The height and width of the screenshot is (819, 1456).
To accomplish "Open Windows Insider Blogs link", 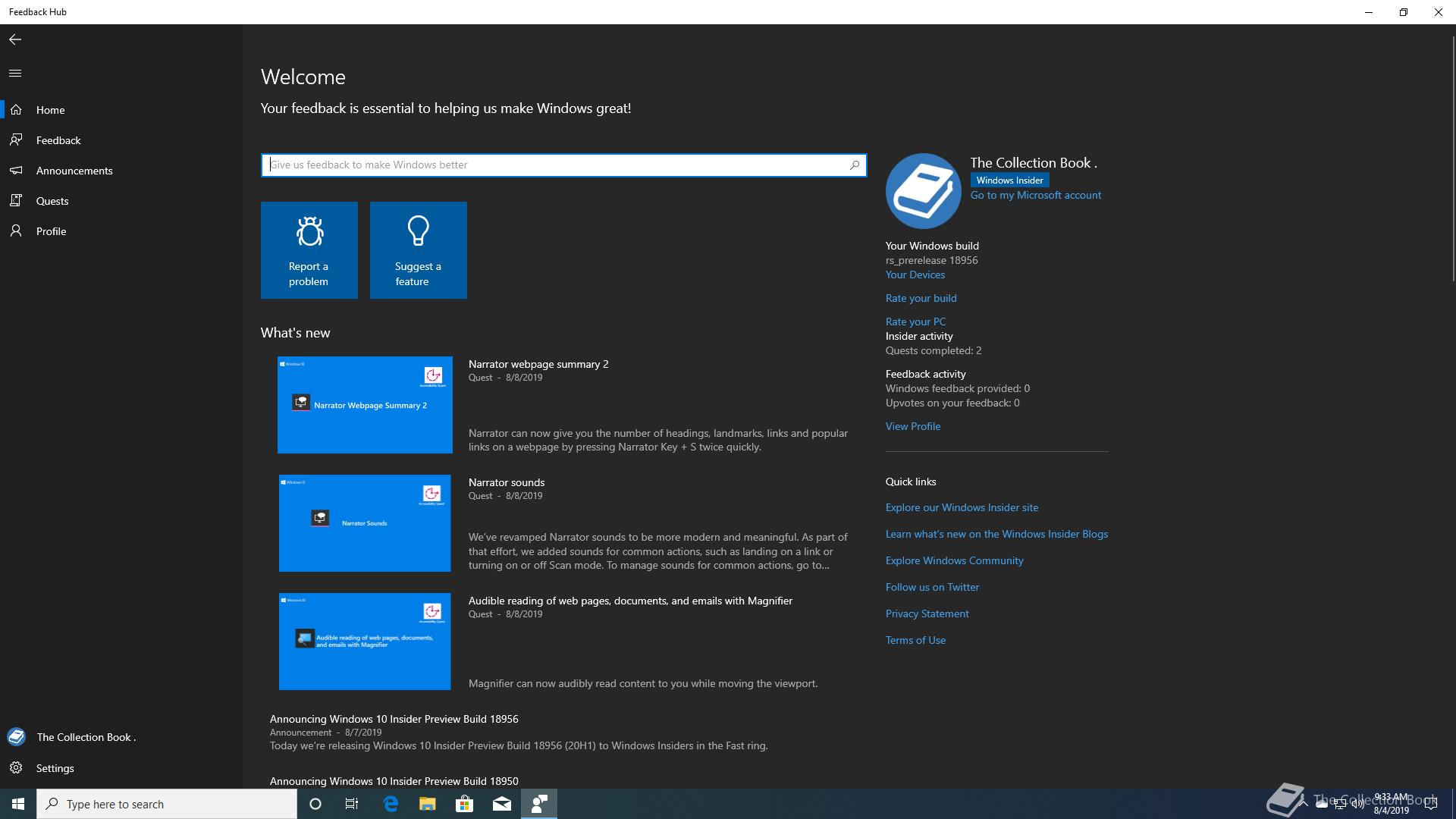I will coord(997,534).
